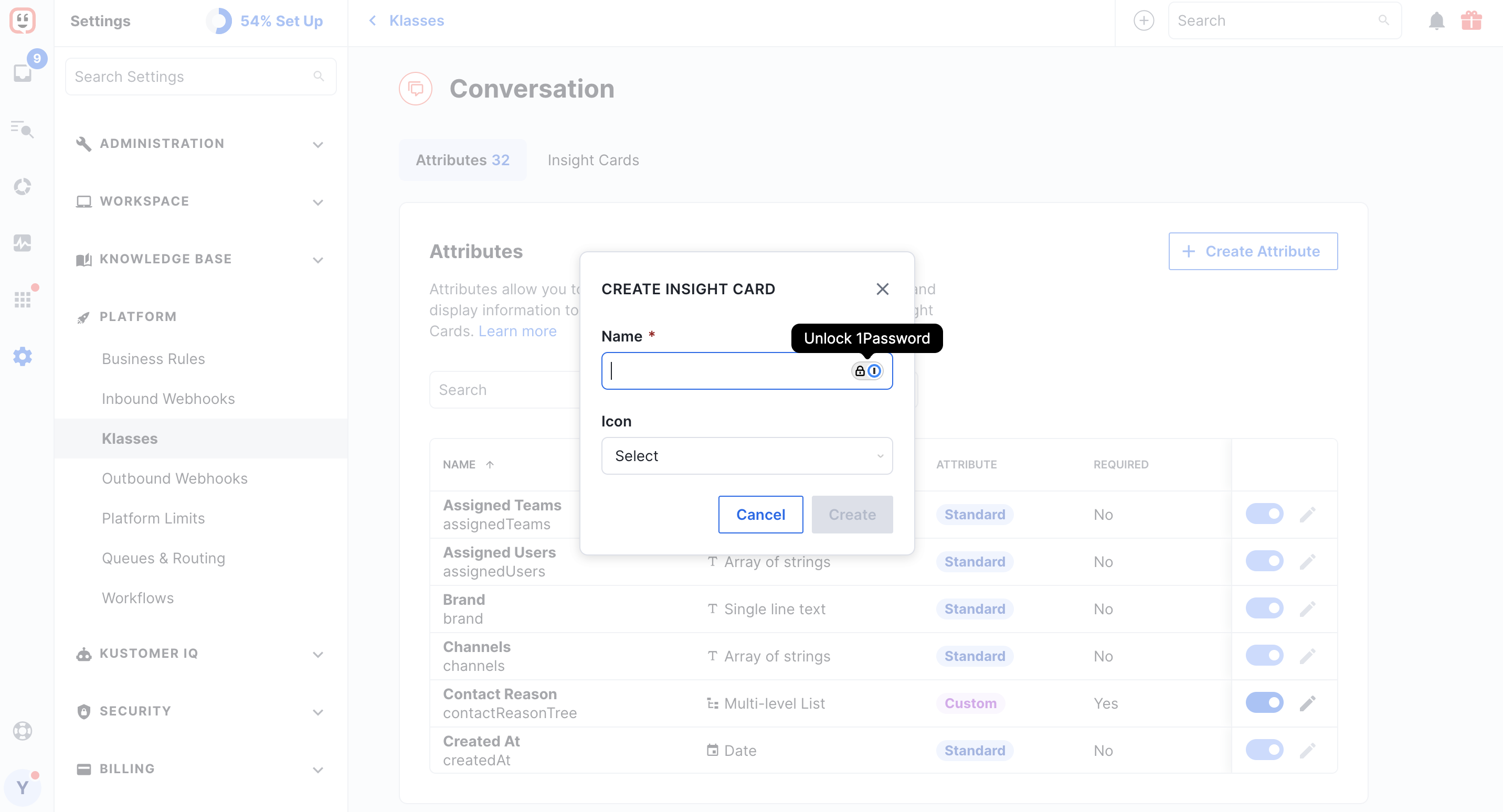Open the activity chart icon in left rail
The image size is (1503, 812).
(x=23, y=243)
